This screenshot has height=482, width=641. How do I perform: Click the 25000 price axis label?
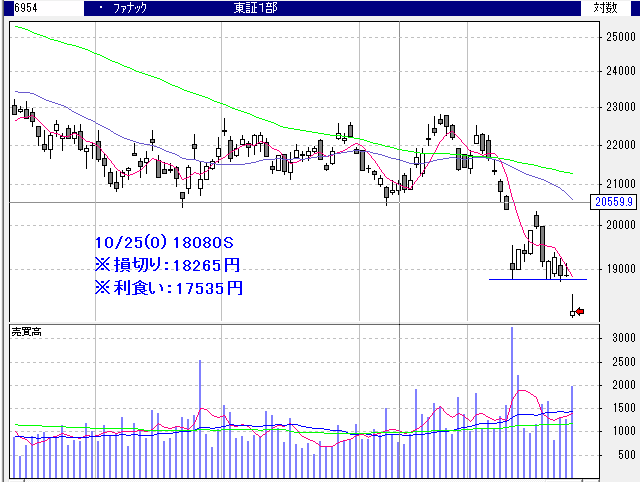pos(621,37)
